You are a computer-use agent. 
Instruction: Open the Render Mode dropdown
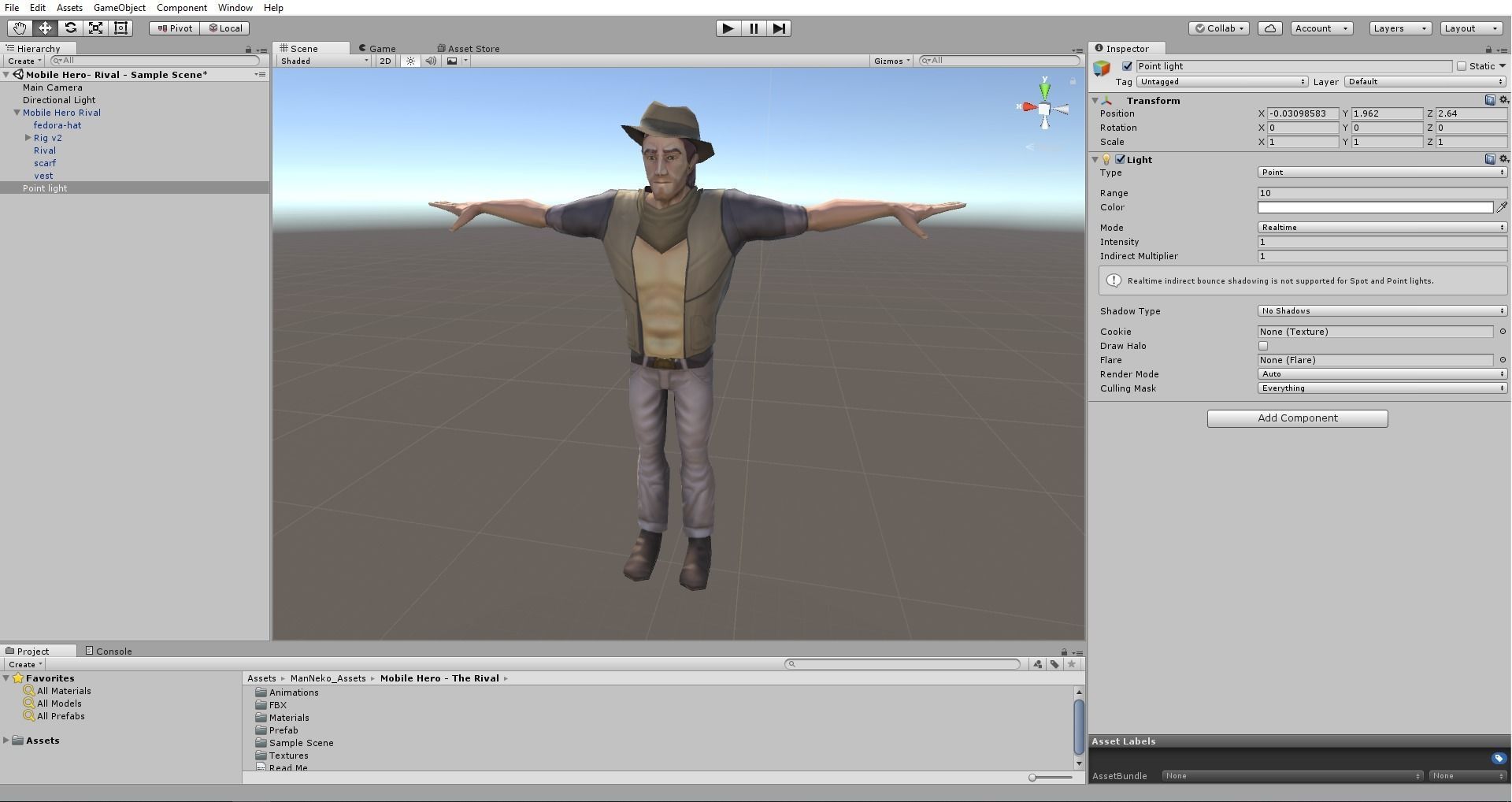click(1382, 374)
